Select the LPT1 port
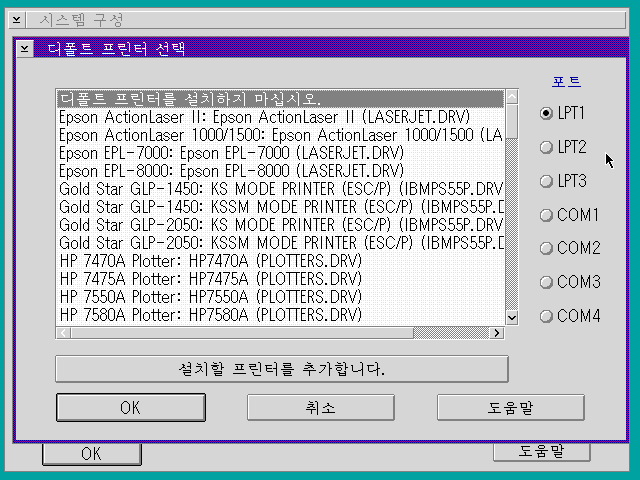Screen dimensions: 640x480 click(562, 113)
